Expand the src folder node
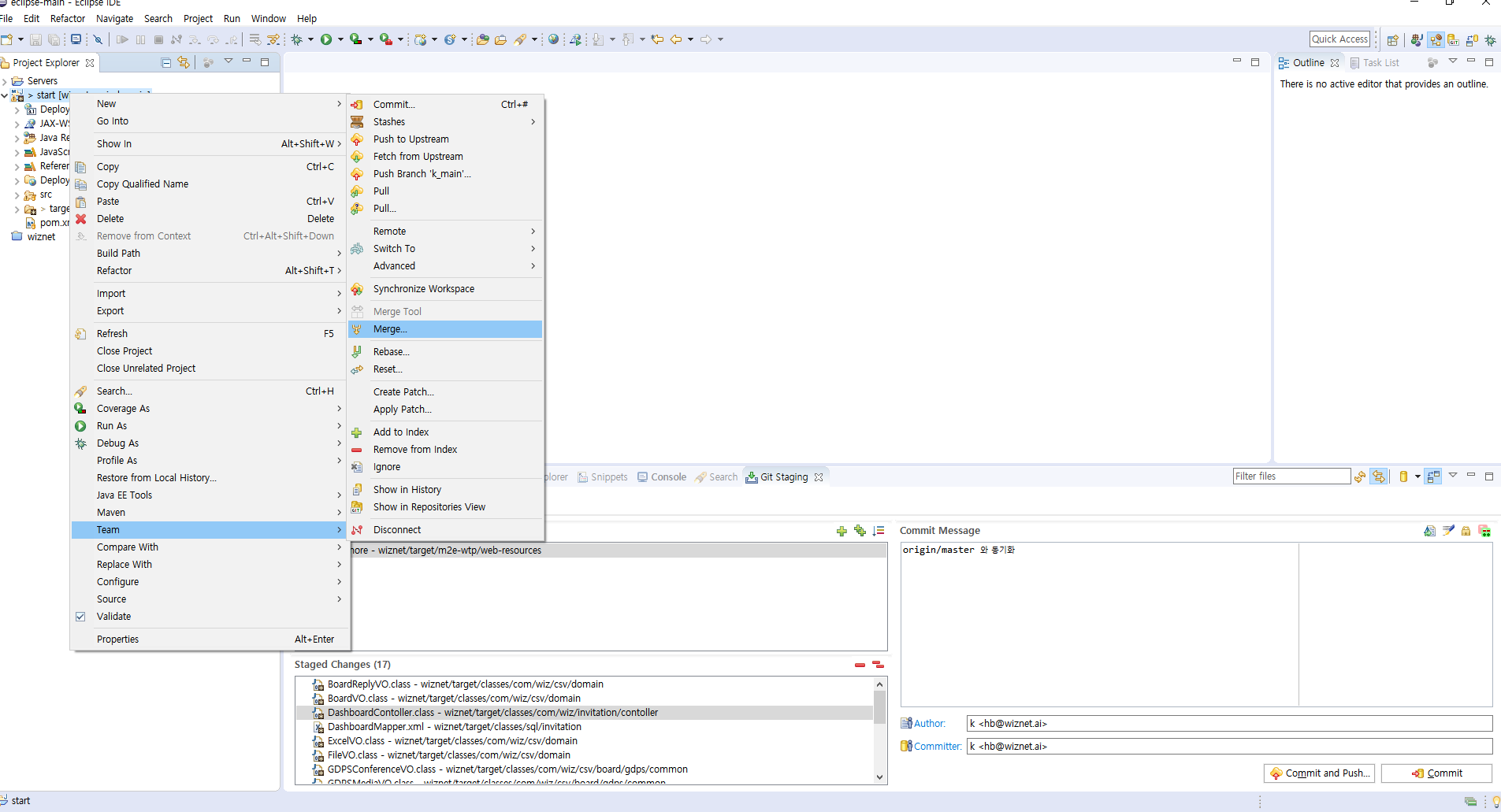Viewport: 1501px width, 812px height. [x=17, y=195]
